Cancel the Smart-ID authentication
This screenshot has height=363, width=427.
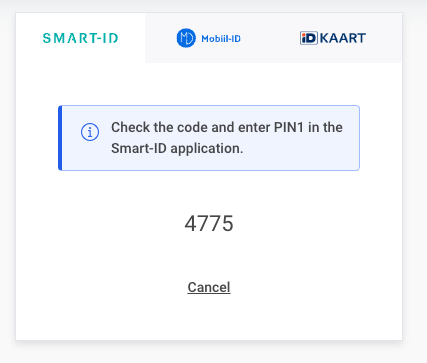[209, 287]
